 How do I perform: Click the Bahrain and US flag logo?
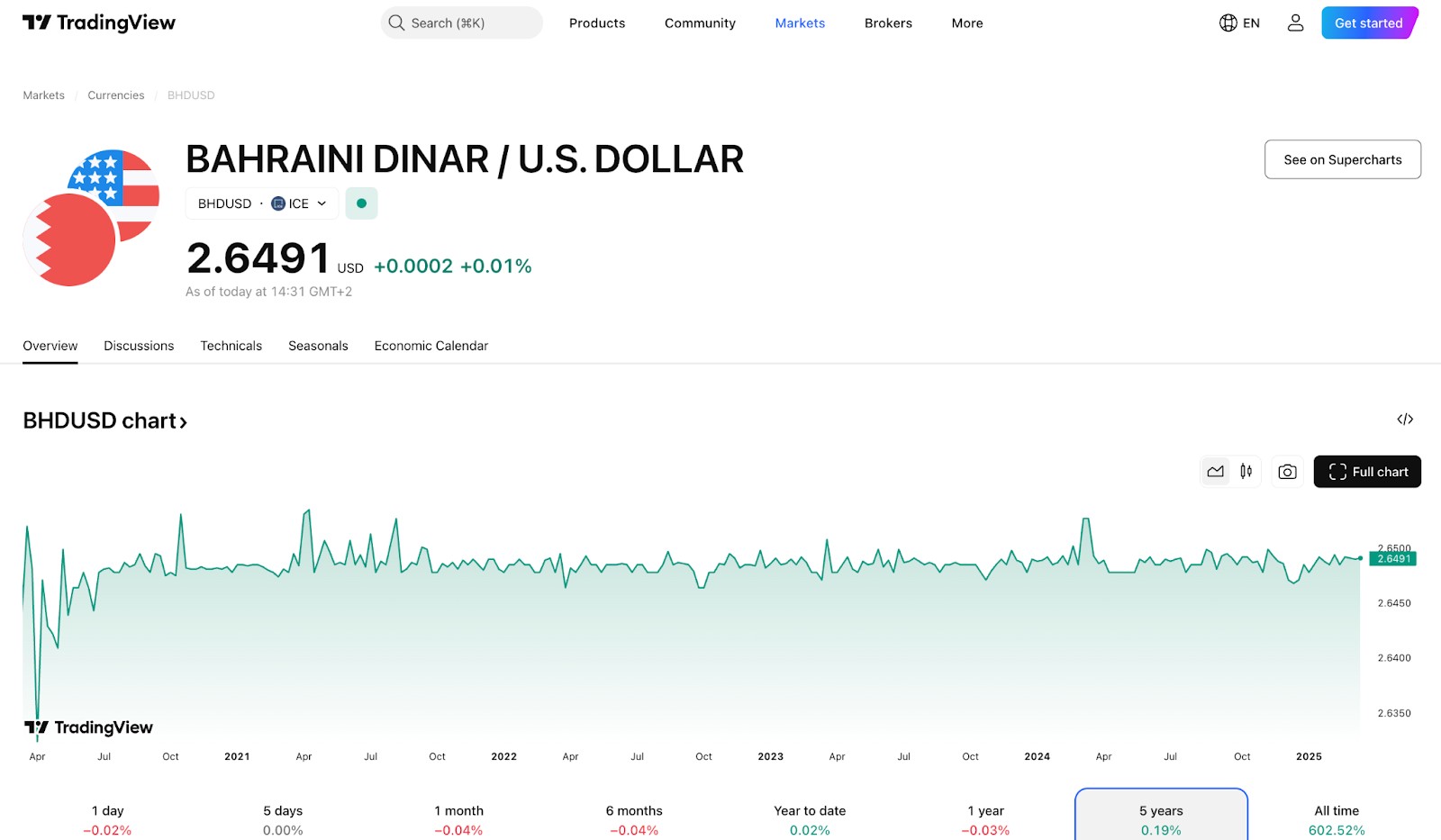pos(91,218)
